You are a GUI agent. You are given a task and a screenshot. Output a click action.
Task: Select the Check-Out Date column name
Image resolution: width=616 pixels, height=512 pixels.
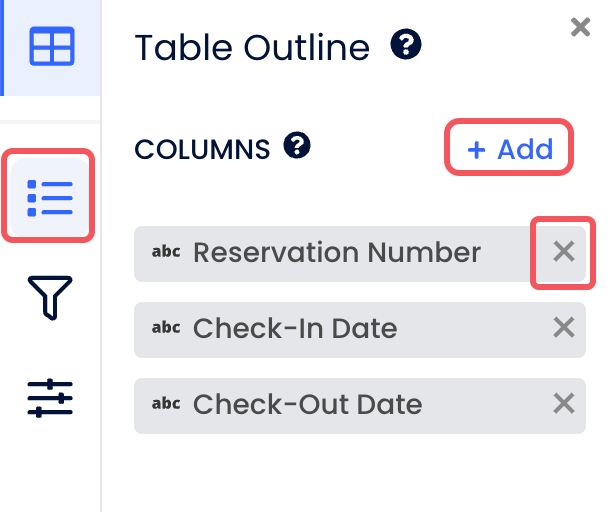coord(307,404)
